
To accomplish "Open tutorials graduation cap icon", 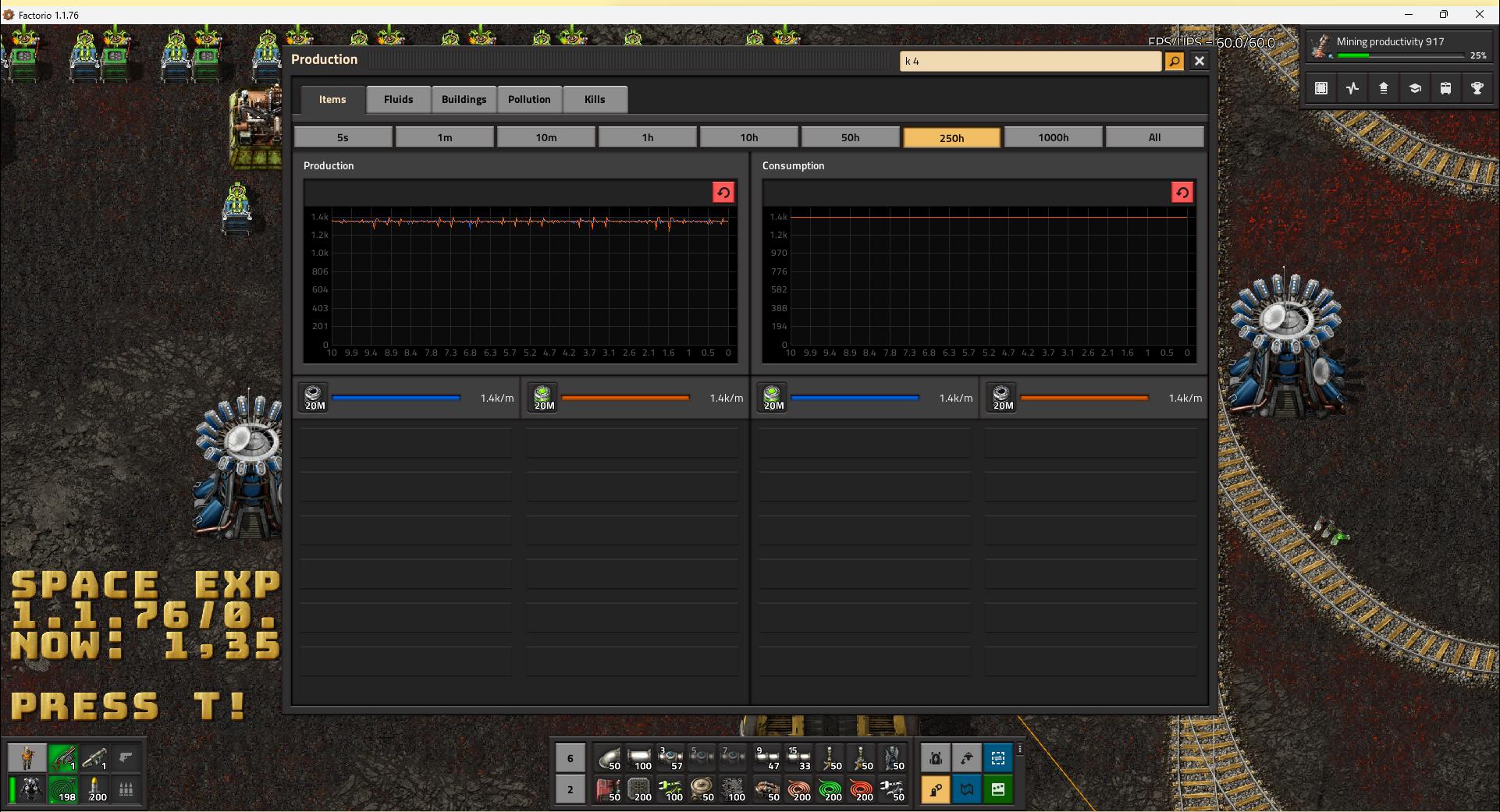I will point(1415,88).
